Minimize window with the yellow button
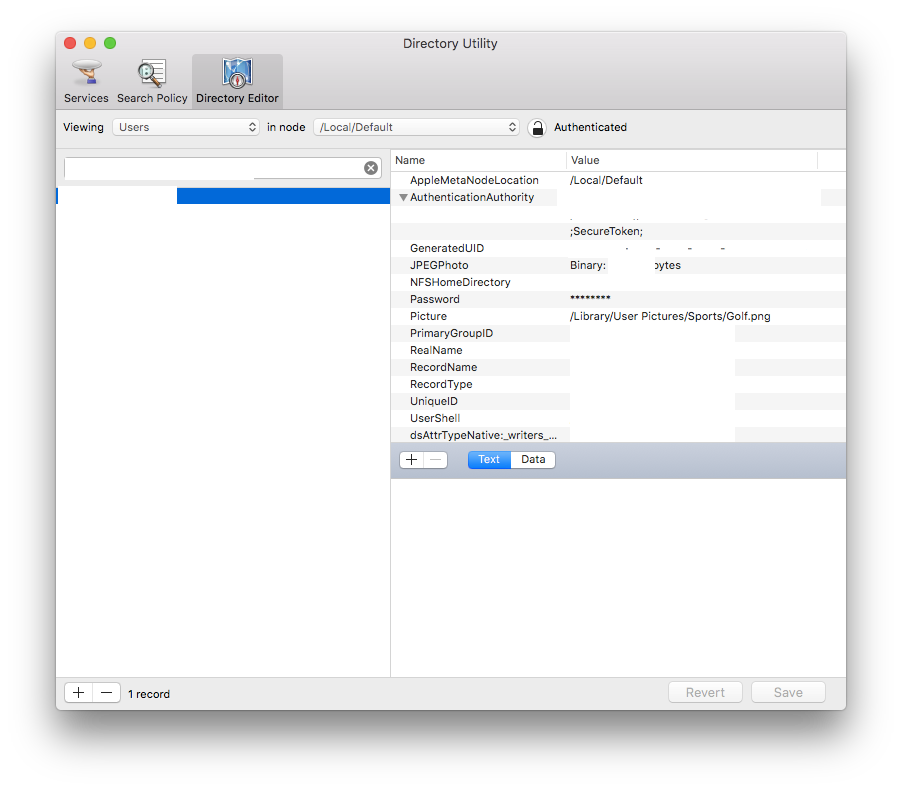The height and width of the screenshot is (790, 902). tap(90, 43)
